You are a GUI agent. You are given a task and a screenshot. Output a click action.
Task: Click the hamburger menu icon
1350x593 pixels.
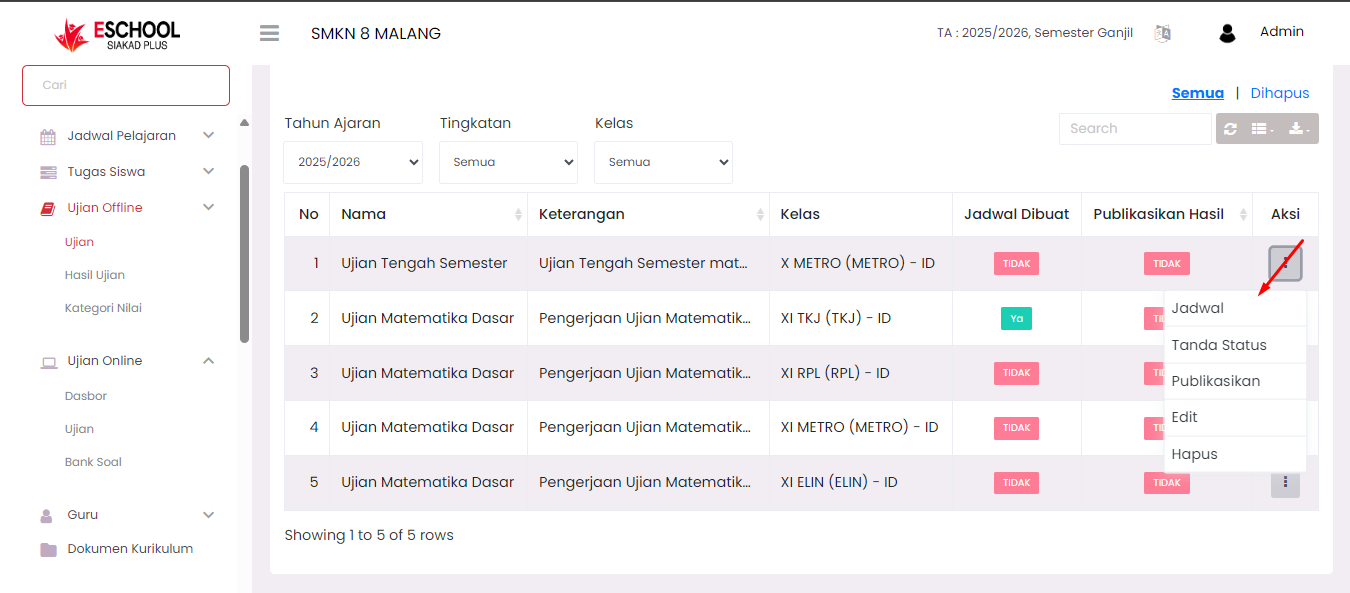point(269,33)
